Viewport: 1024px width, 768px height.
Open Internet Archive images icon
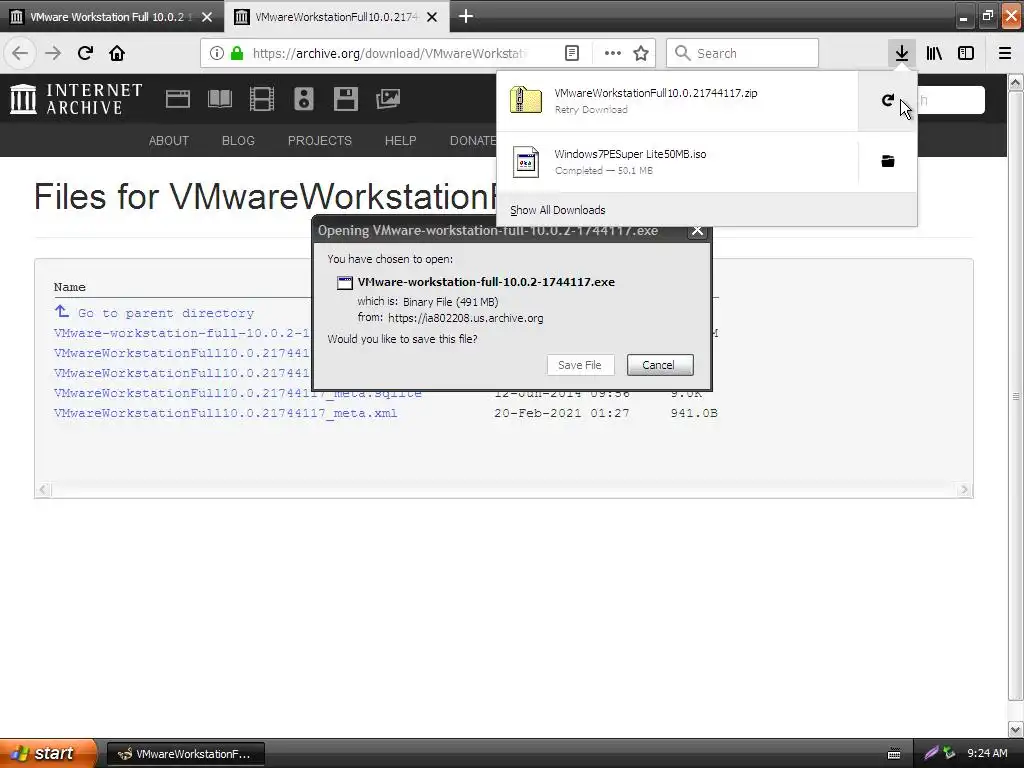coord(388,99)
